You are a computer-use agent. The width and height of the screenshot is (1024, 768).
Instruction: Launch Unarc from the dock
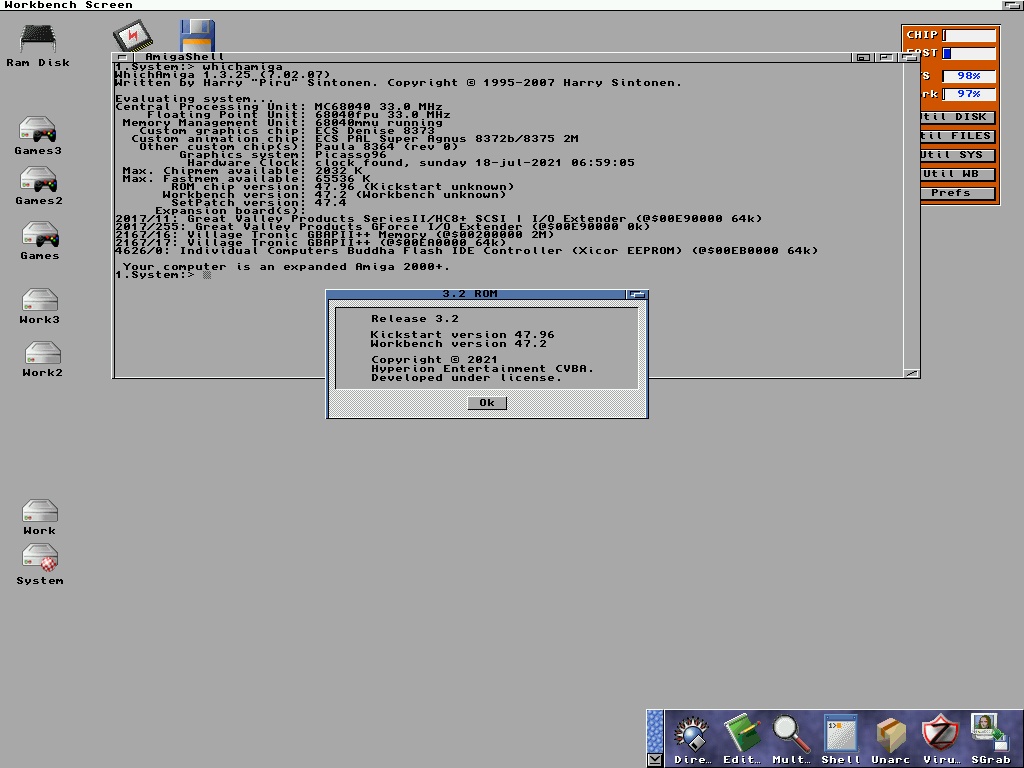pyautogui.click(x=890, y=739)
